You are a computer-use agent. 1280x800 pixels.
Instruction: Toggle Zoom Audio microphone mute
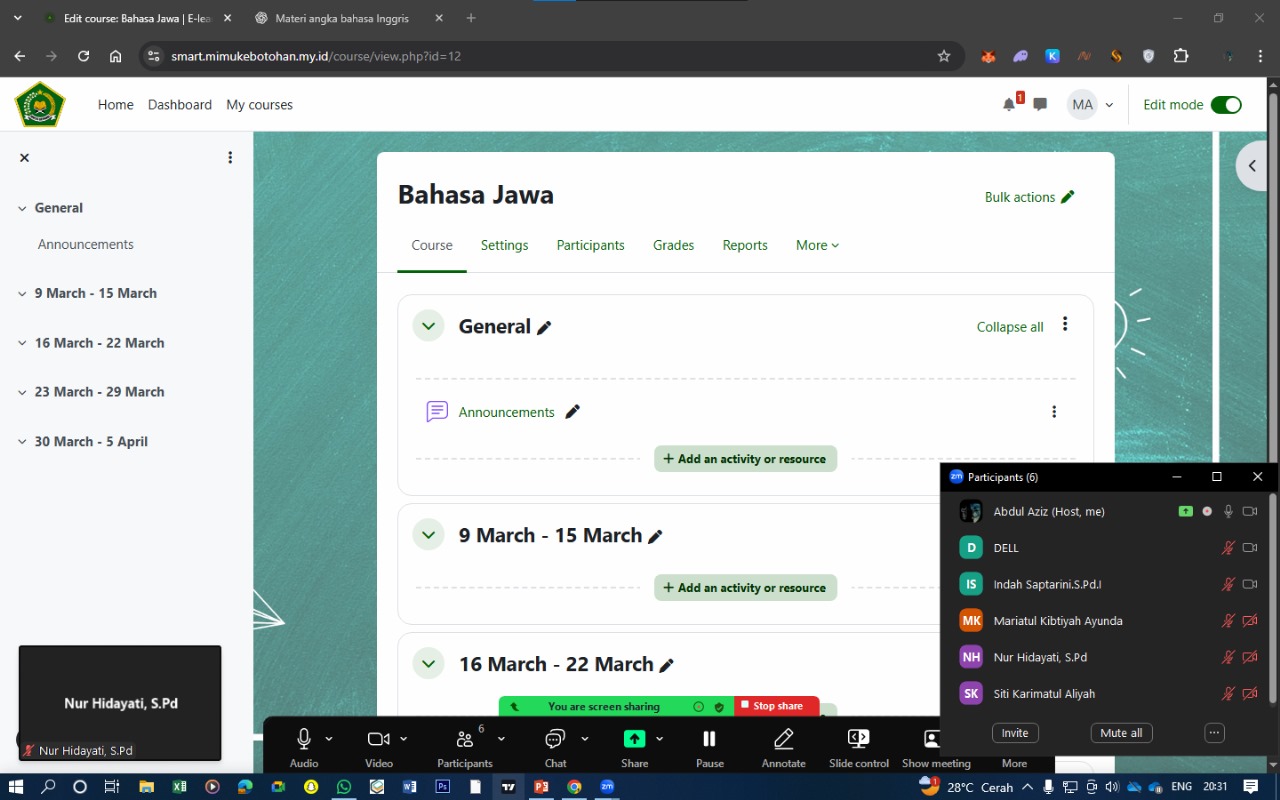(304, 739)
